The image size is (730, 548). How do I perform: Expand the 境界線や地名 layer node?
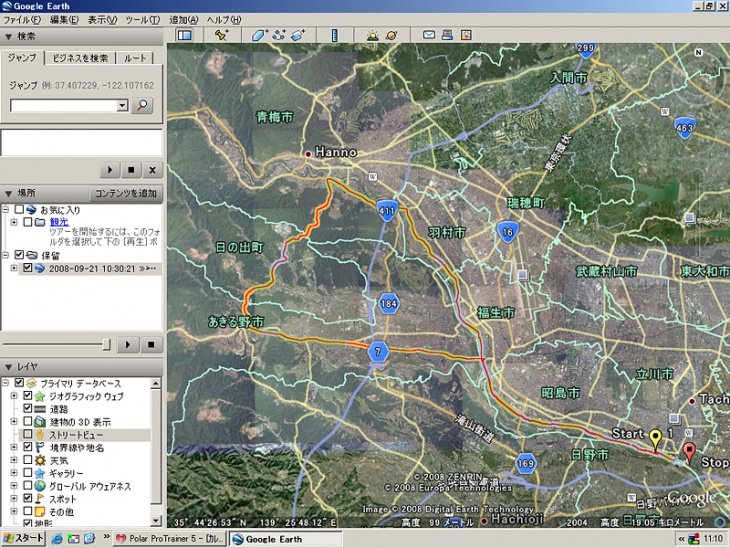coord(14,447)
